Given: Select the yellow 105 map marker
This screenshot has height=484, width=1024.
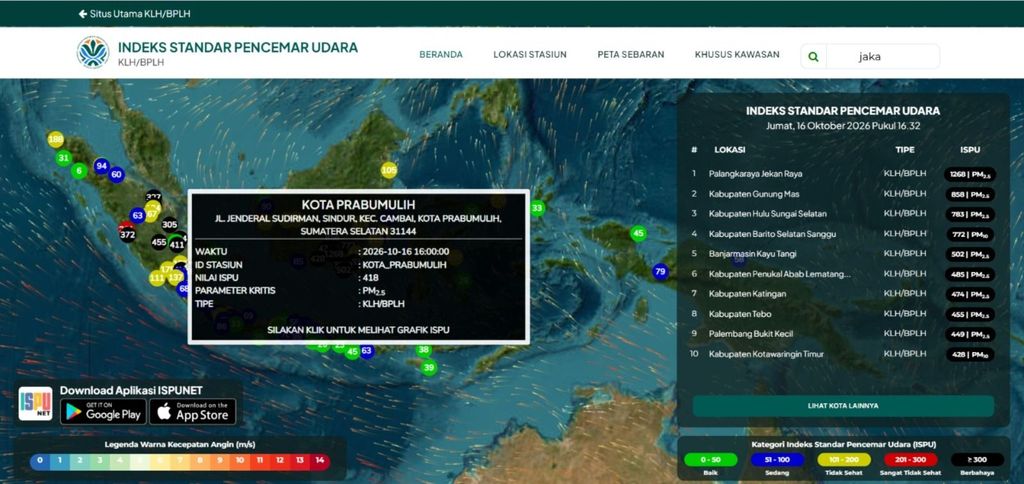Looking at the screenshot, I should point(389,170).
